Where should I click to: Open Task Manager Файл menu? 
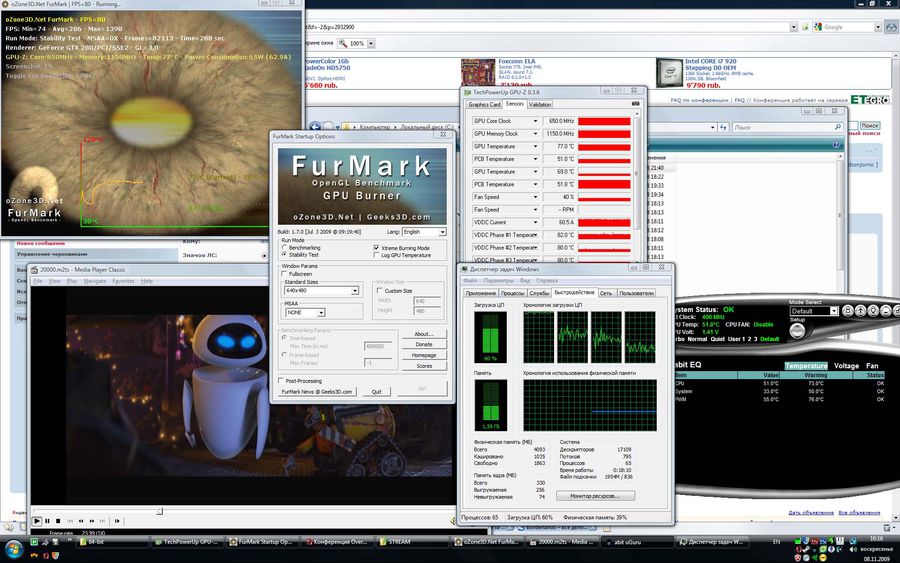[x=470, y=281]
